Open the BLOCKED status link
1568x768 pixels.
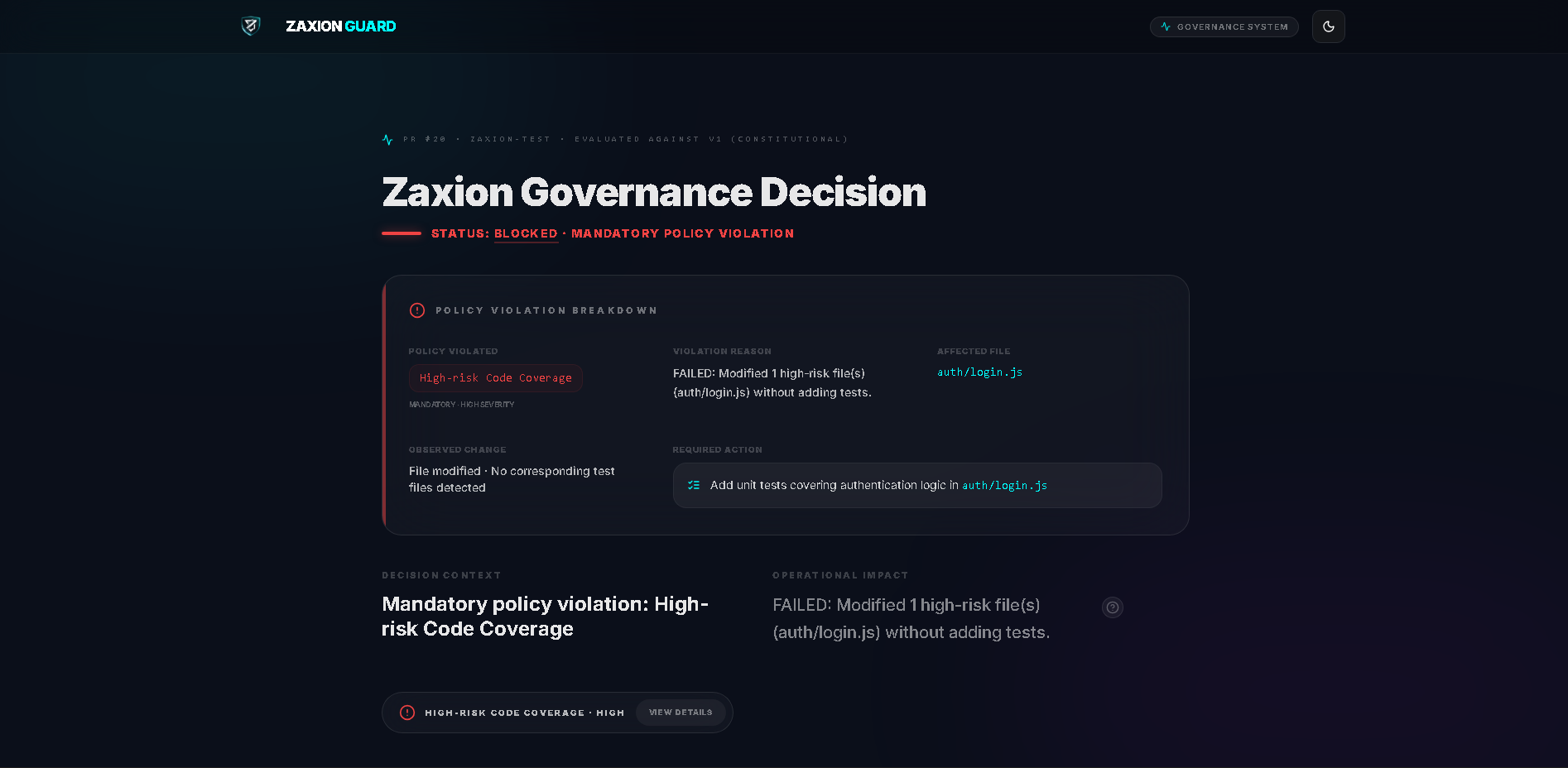pos(526,233)
